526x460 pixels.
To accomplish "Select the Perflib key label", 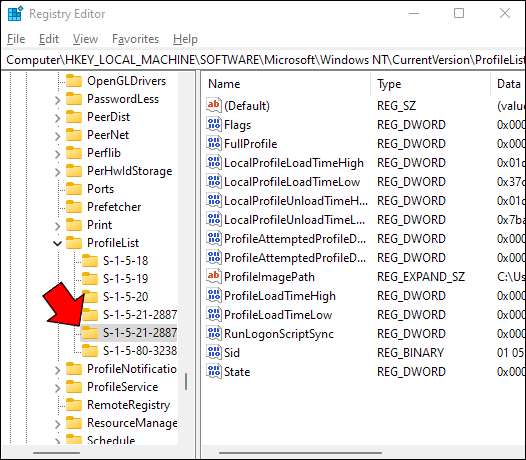I will [104, 153].
